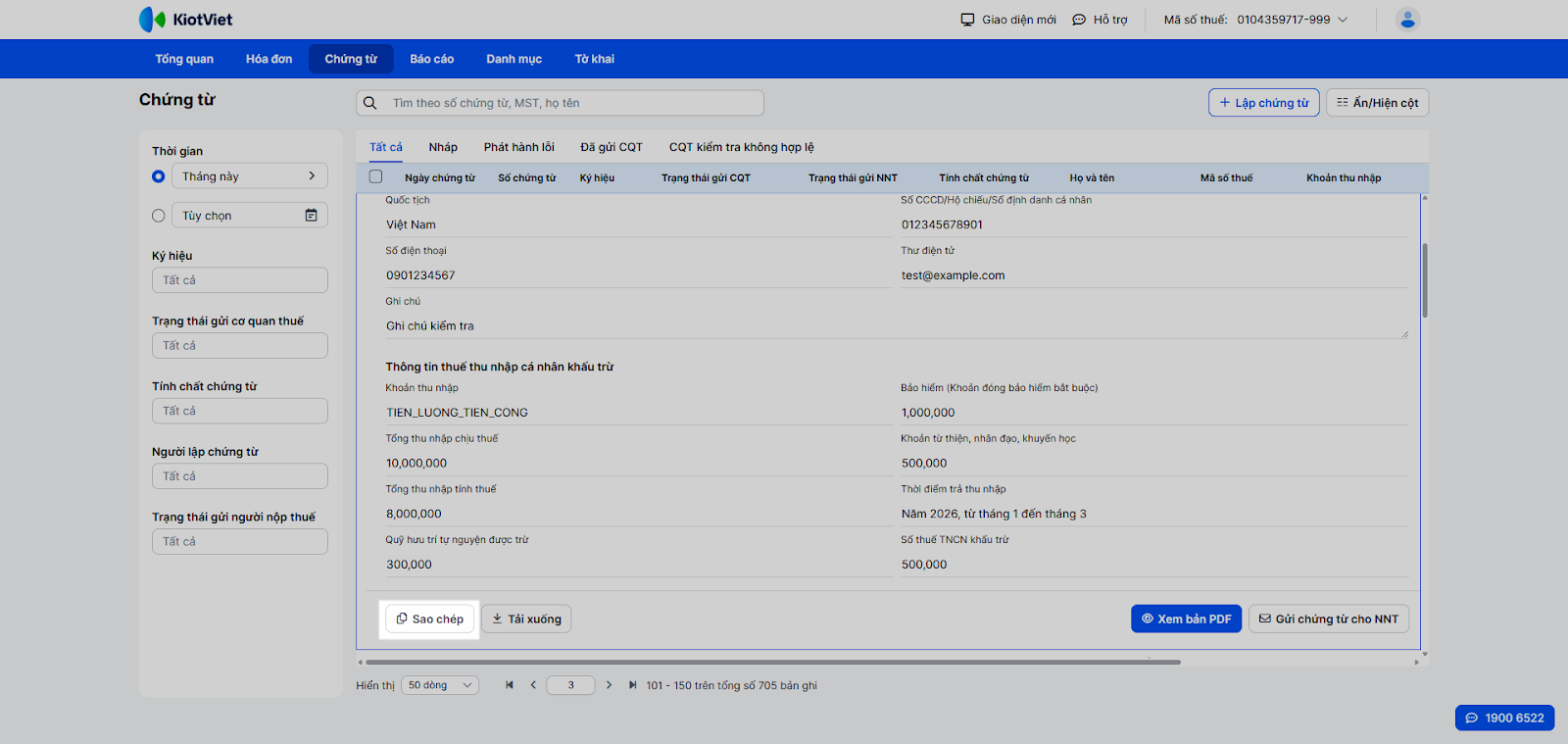Click the Họ và tên column header

(1092, 178)
